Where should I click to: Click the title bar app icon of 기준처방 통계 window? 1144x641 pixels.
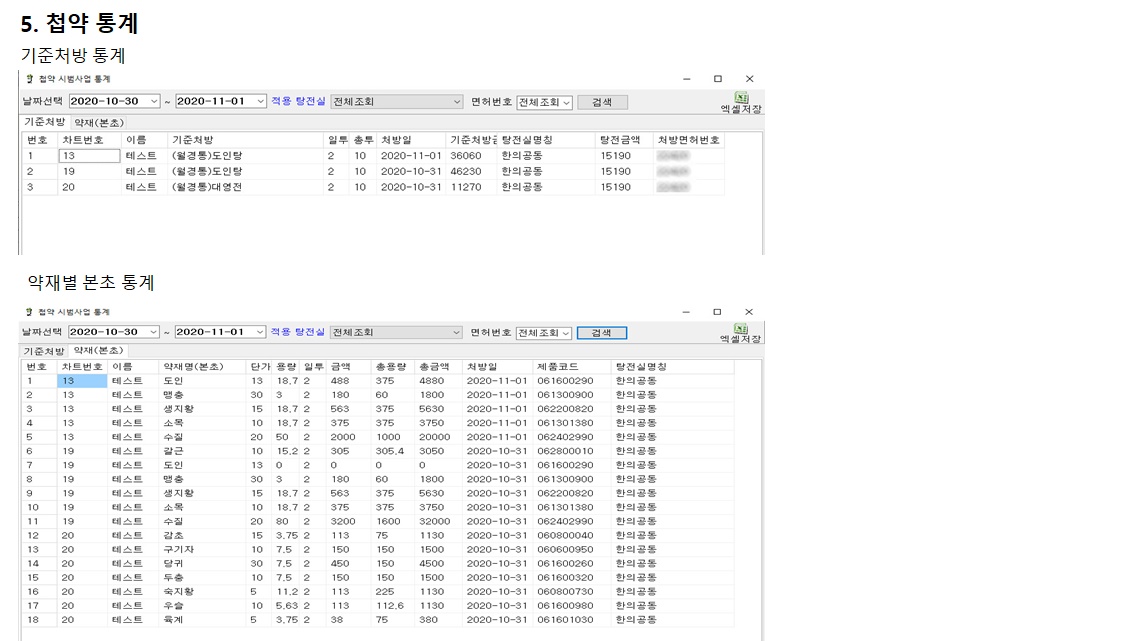pos(28,79)
